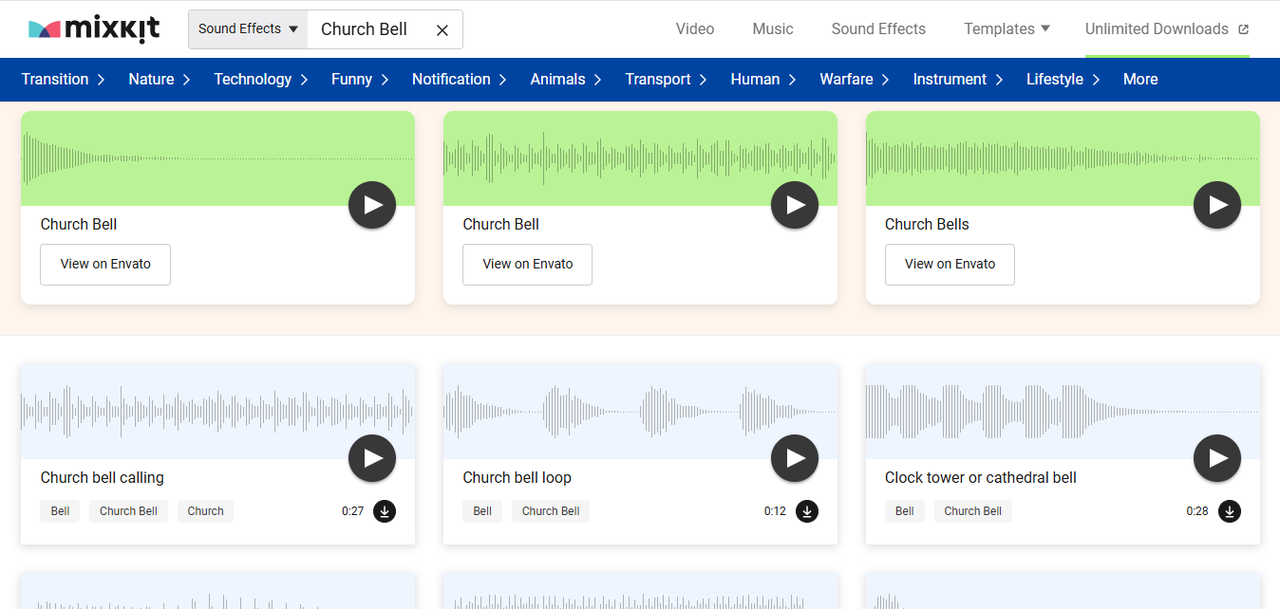Play Church bell loop sound
1280x609 pixels.
click(795, 458)
